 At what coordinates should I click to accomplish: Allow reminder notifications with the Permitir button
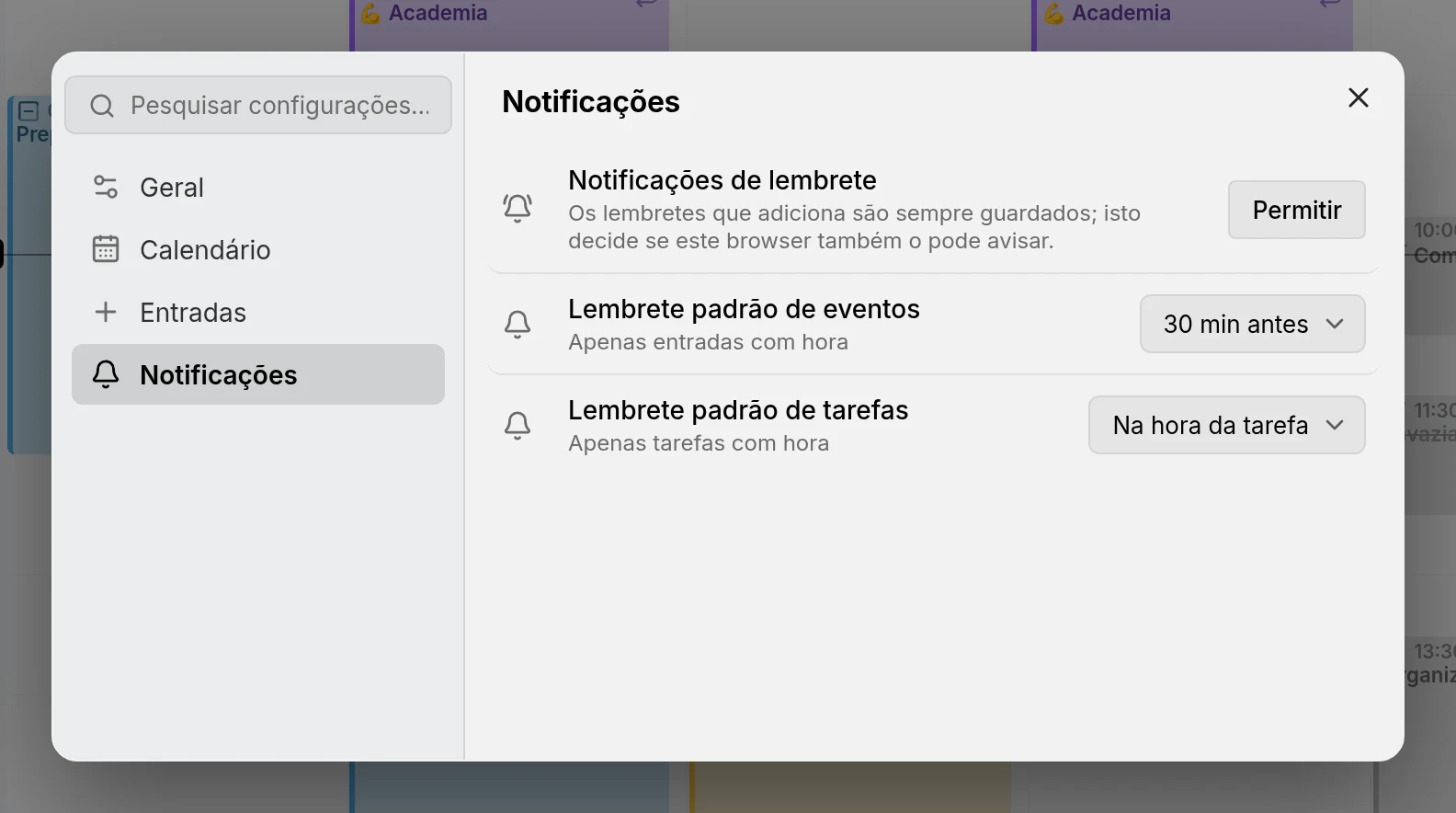[1297, 210]
